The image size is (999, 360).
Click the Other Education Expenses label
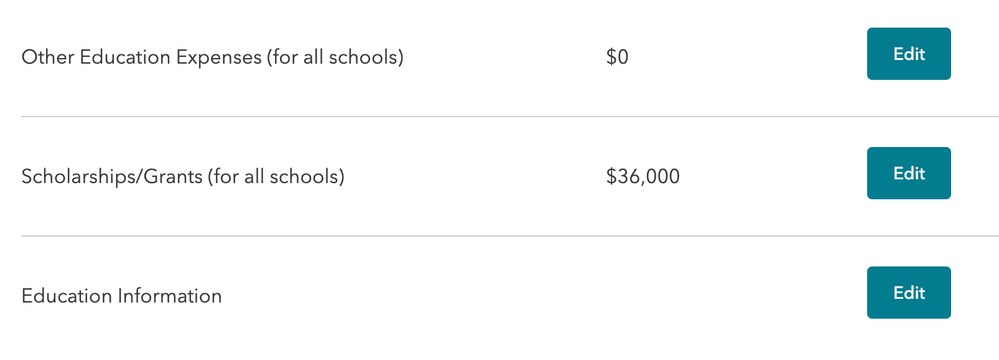coord(212,57)
